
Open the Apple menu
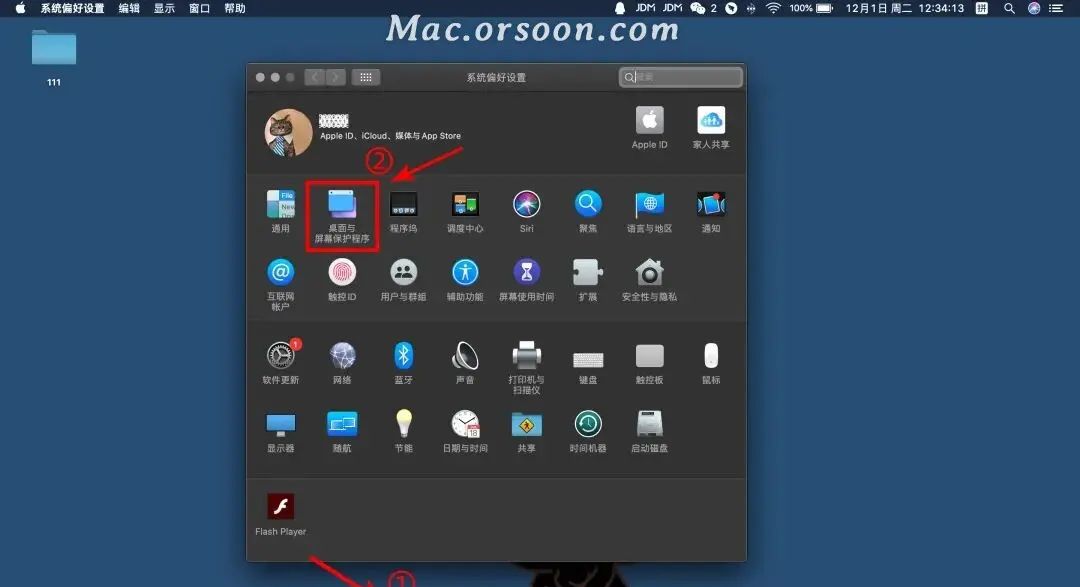coord(20,8)
